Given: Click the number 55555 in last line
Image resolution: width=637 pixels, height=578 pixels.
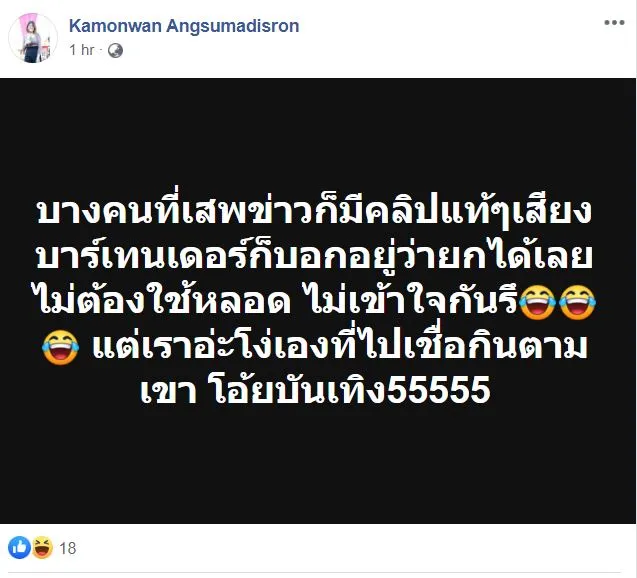Looking at the screenshot, I should 438,390.
